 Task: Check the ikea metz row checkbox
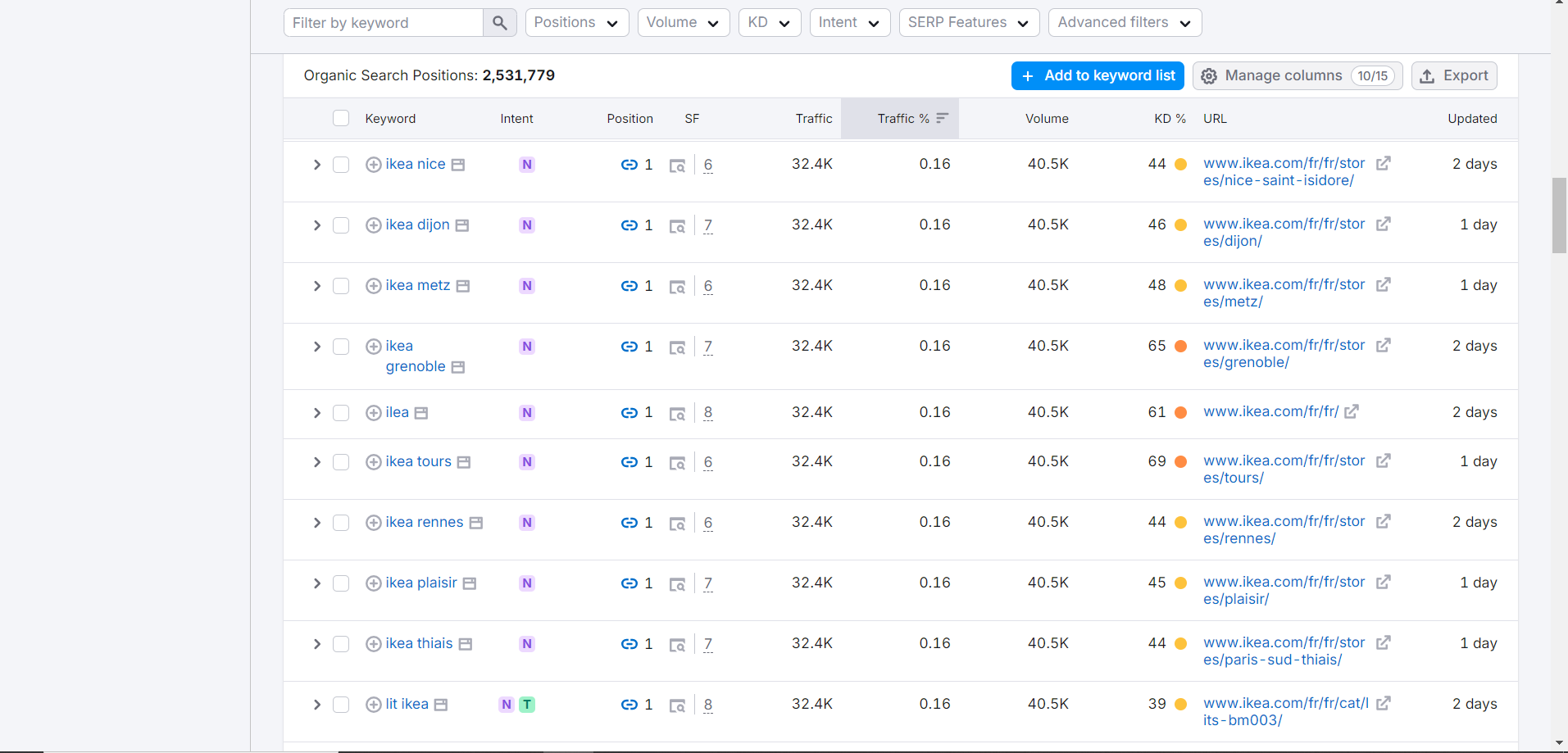[341, 286]
